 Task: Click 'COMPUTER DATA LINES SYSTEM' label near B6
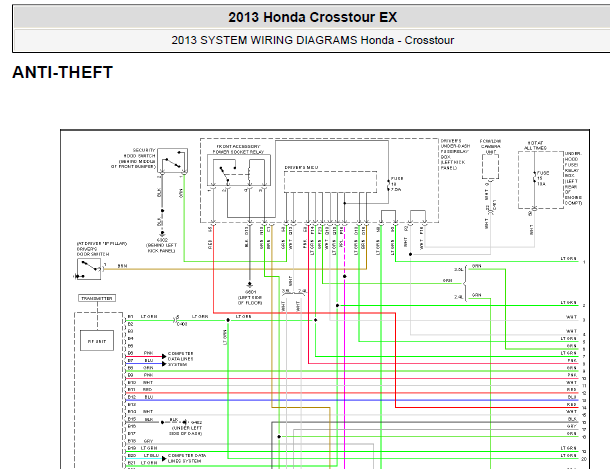pyautogui.click(x=181, y=359)
